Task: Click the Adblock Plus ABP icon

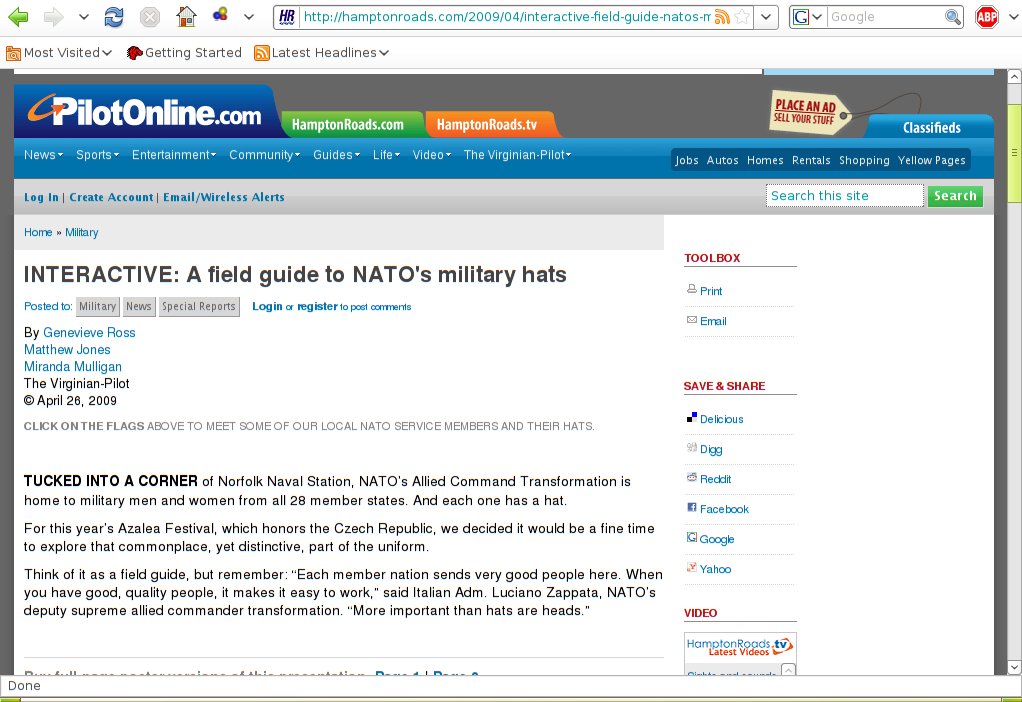Action: coord(987,17)
